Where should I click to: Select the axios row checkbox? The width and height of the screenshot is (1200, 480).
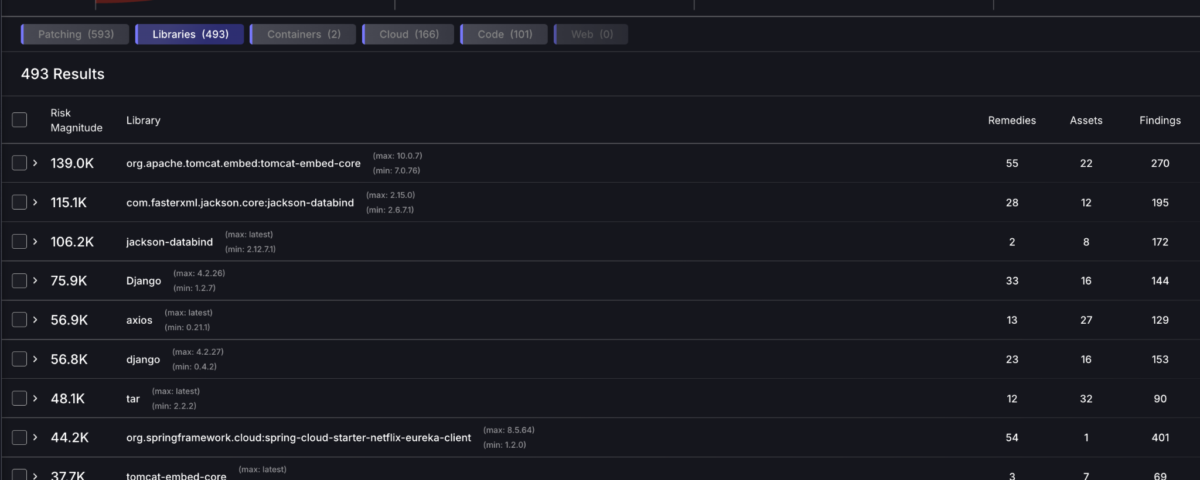19,320
